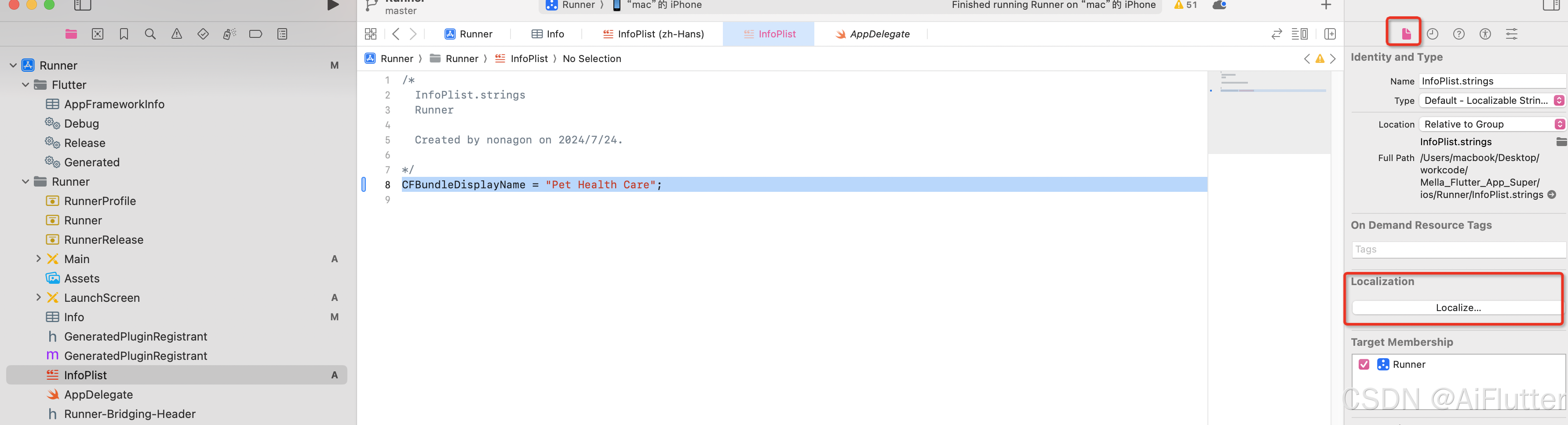Expand the LaunchScreen storyboard item

pyautogui.click(x=38, y=298)
